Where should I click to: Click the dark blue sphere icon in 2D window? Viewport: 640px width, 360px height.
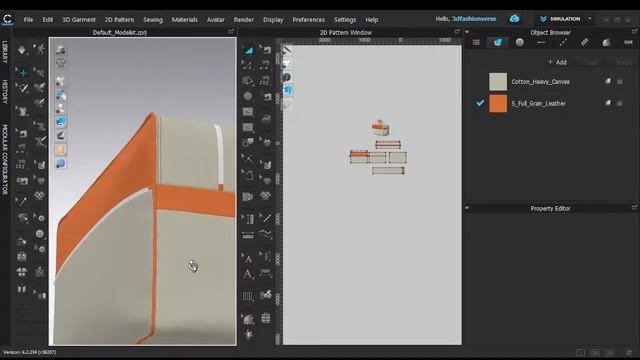[287, 77]
